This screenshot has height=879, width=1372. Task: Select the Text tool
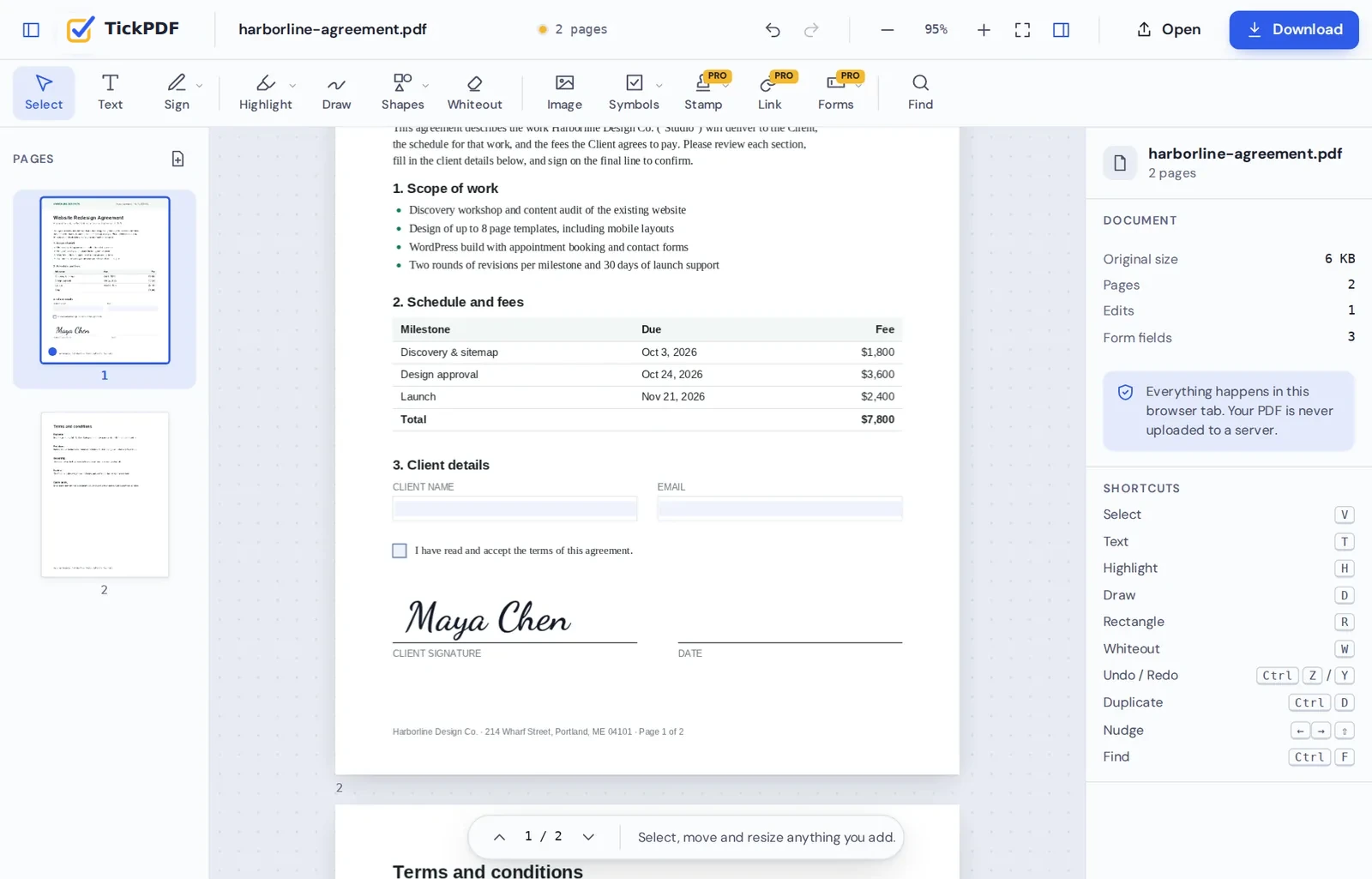pos(110,92)
